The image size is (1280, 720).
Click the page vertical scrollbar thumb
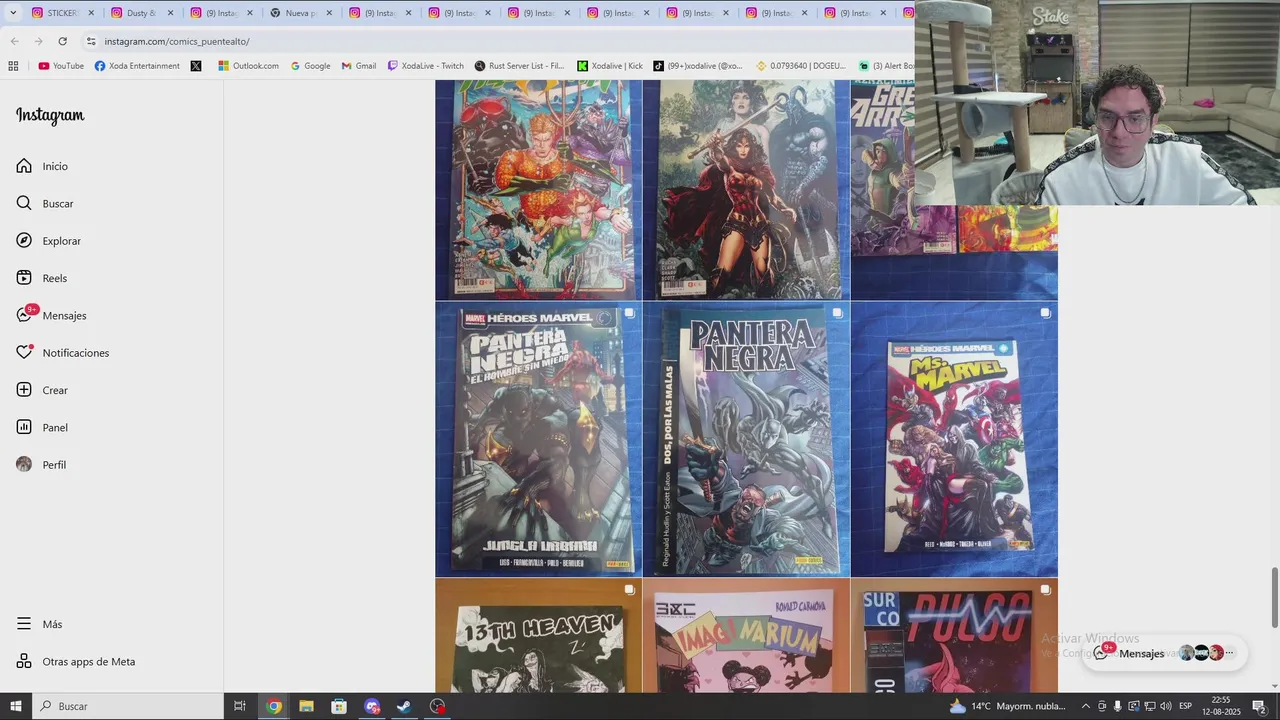pyautogui.click(x=1274, y=597)
